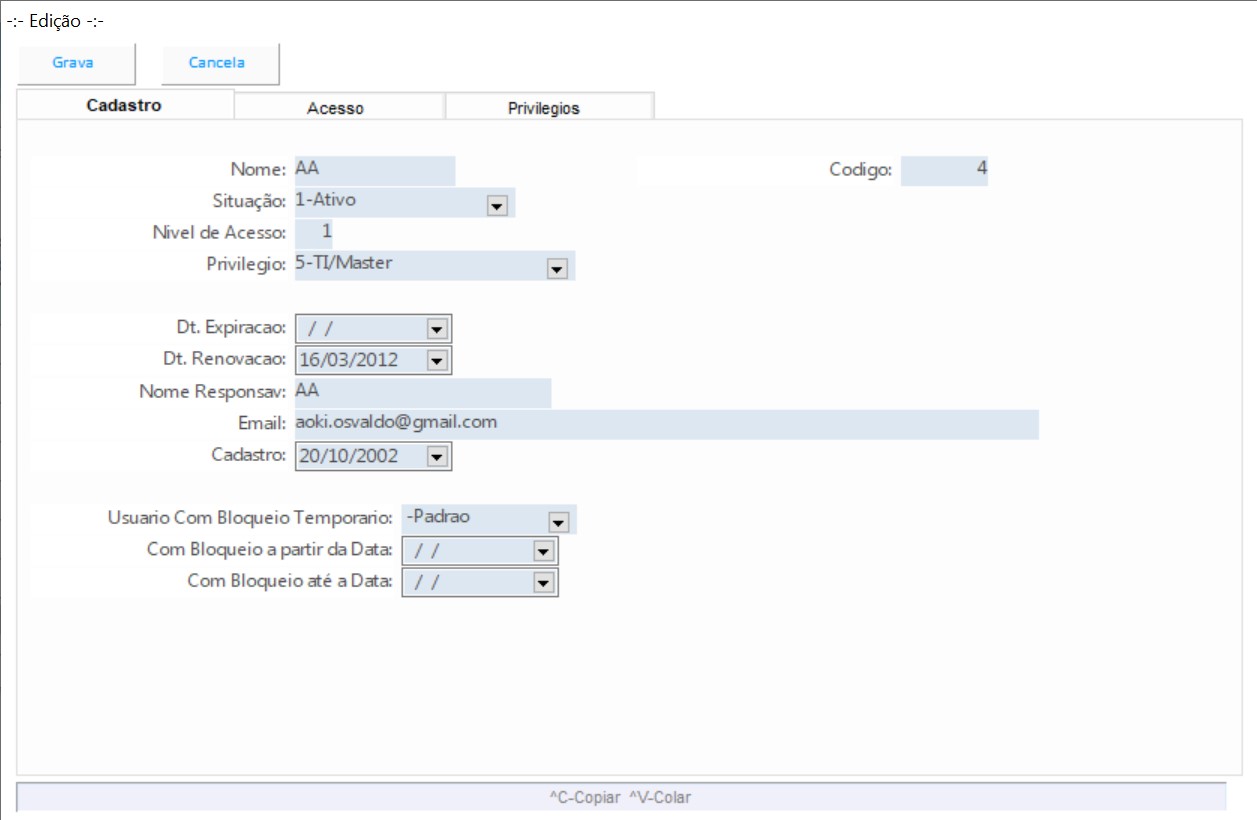This screenshot has width=1257, height=820.
Task: Click the Email input field
Action: tap(665, 423)
